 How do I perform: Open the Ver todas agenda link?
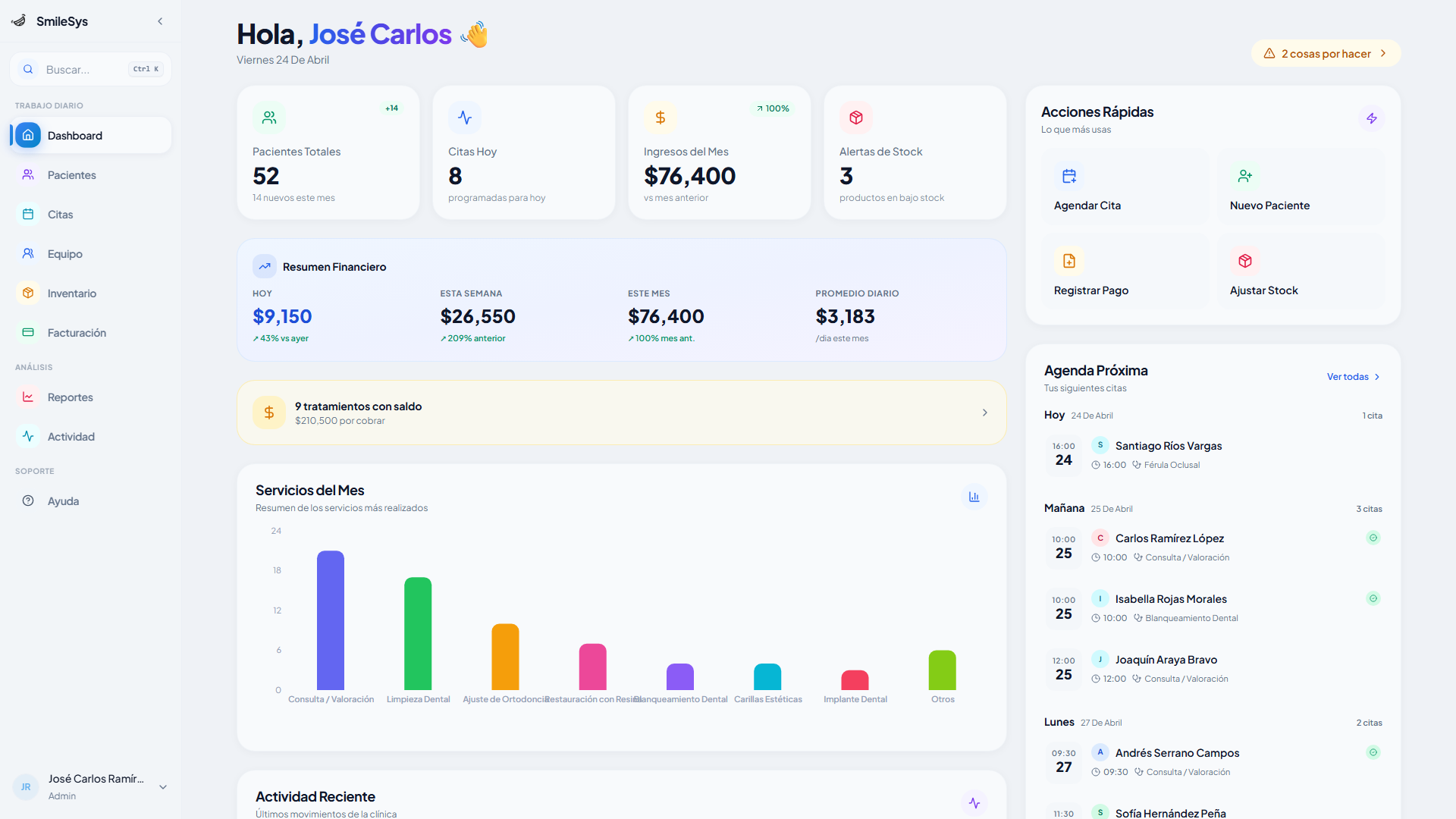point(1353,377)
